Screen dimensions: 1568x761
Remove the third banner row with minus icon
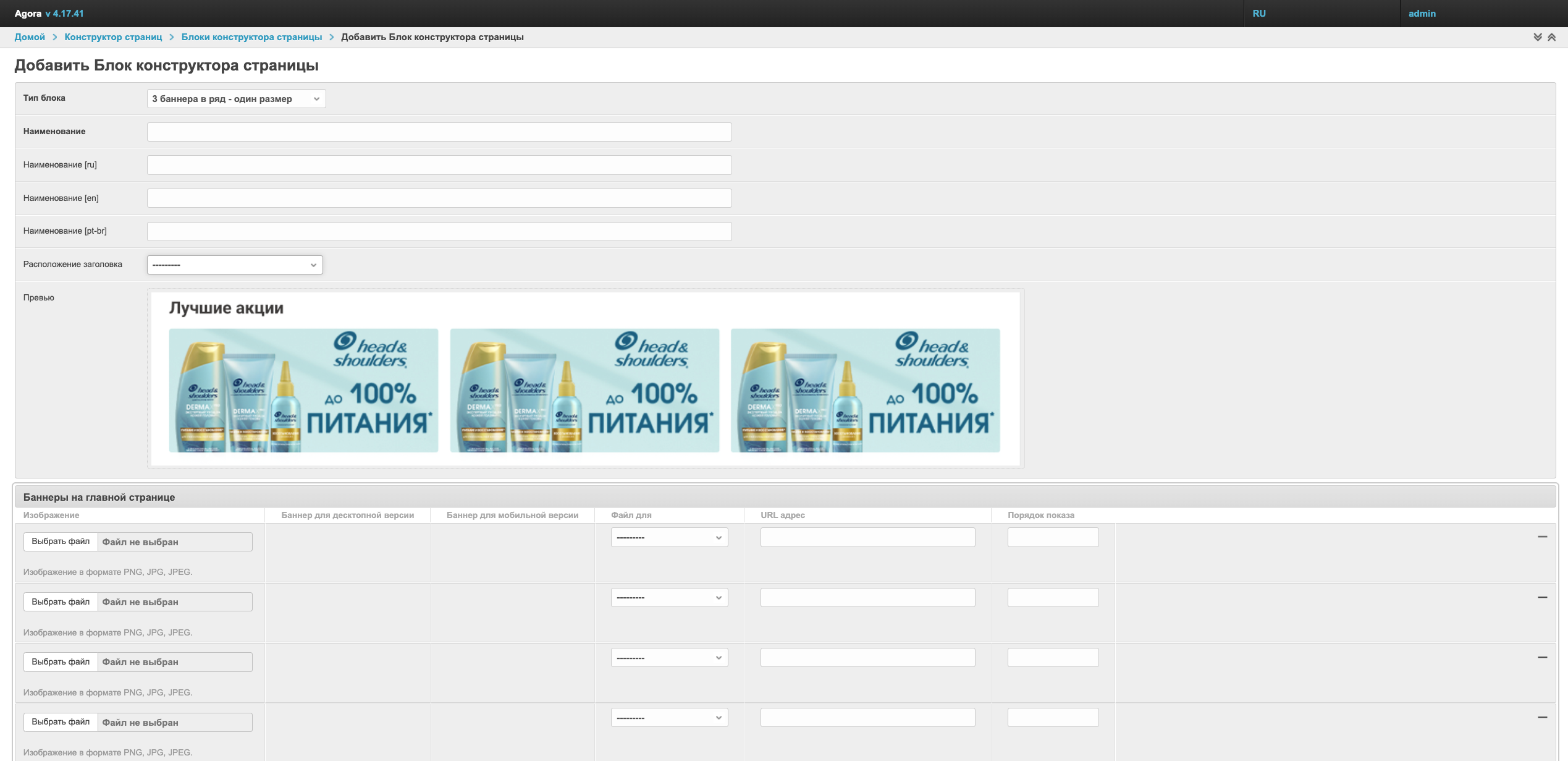click(1542, 657)
